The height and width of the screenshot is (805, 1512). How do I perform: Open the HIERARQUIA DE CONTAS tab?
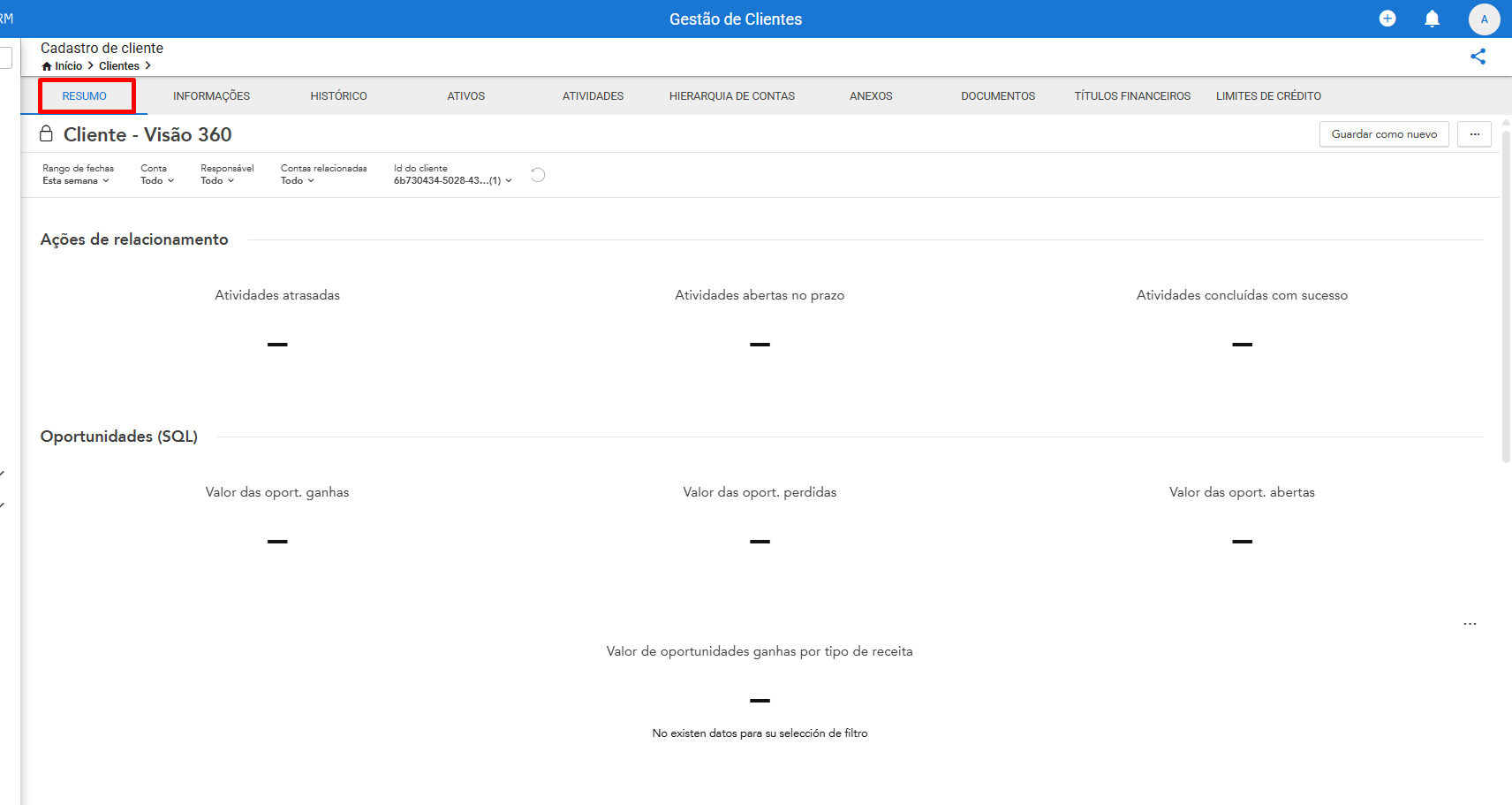(732, 95)
